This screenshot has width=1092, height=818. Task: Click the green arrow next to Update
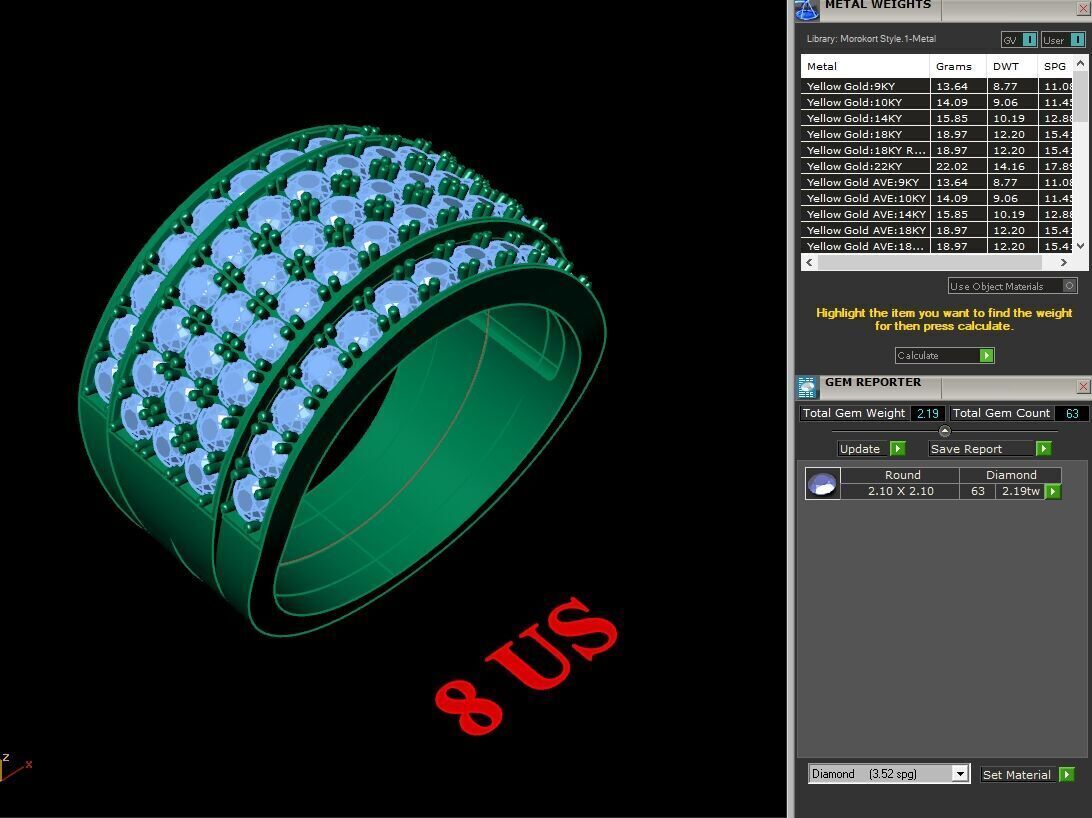click(898, 449)
